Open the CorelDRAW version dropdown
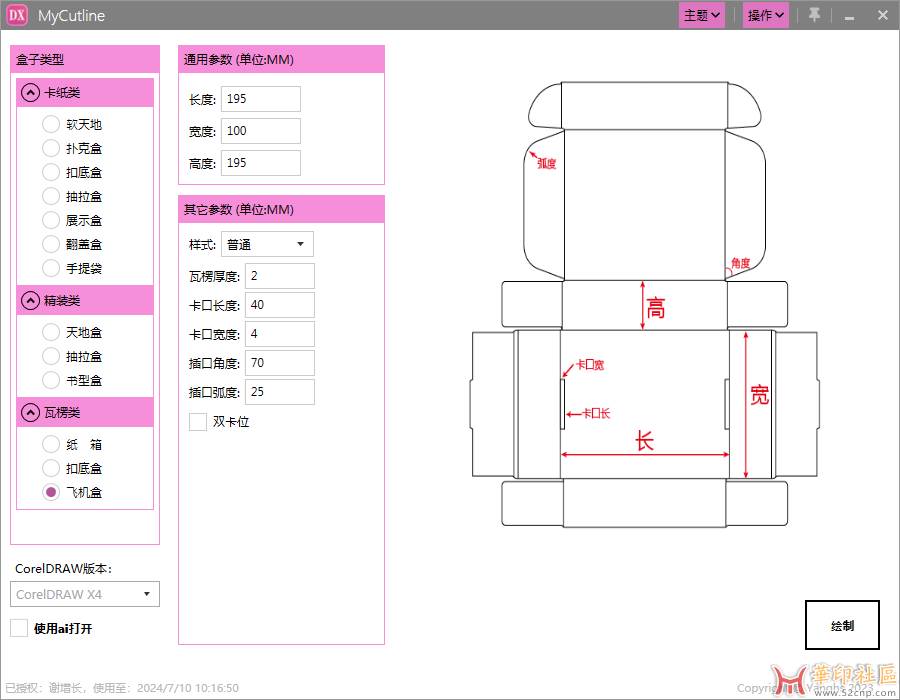 pos(86,594)
